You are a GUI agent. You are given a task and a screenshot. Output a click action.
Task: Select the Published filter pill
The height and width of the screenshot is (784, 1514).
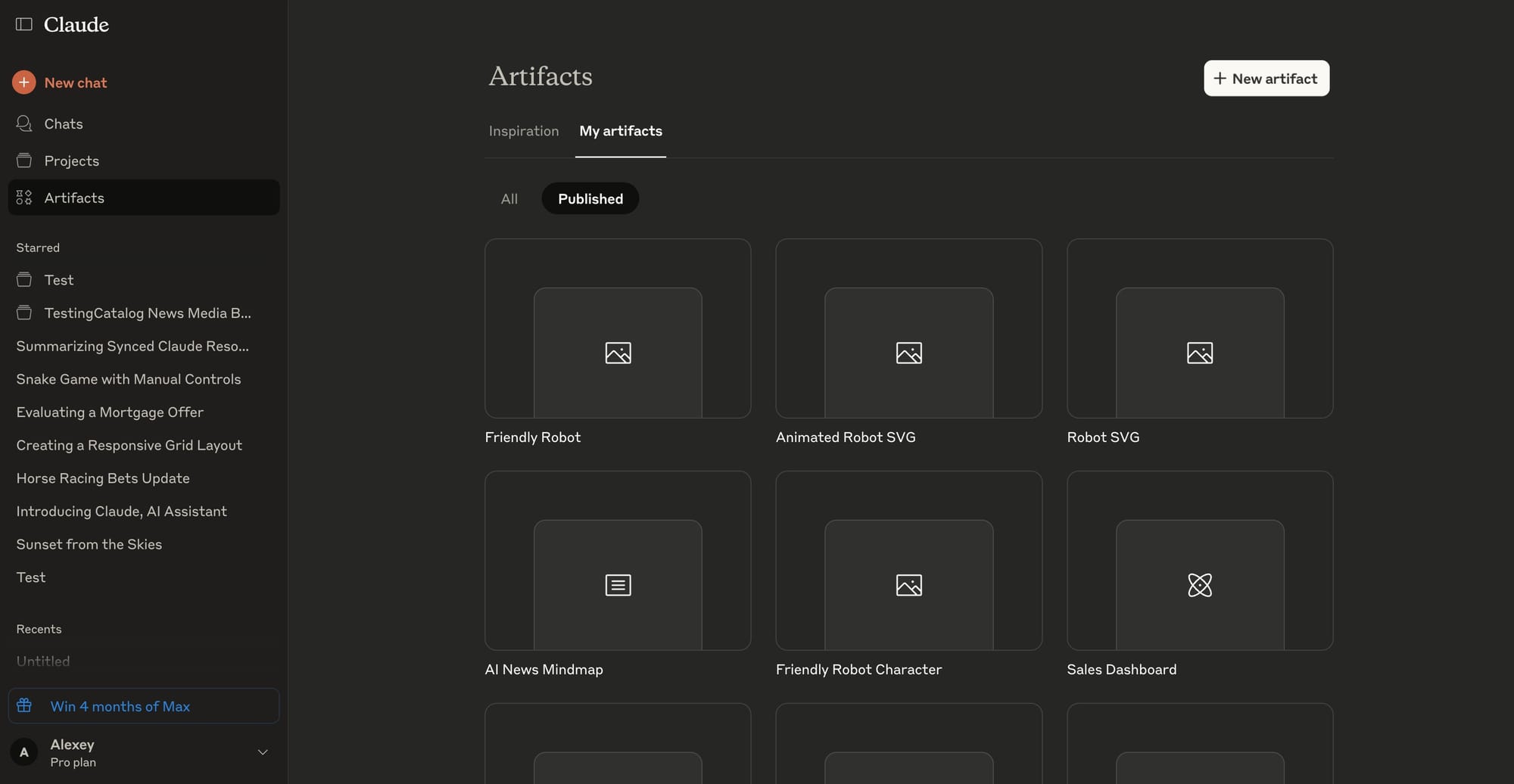click(x=590, y=198)
